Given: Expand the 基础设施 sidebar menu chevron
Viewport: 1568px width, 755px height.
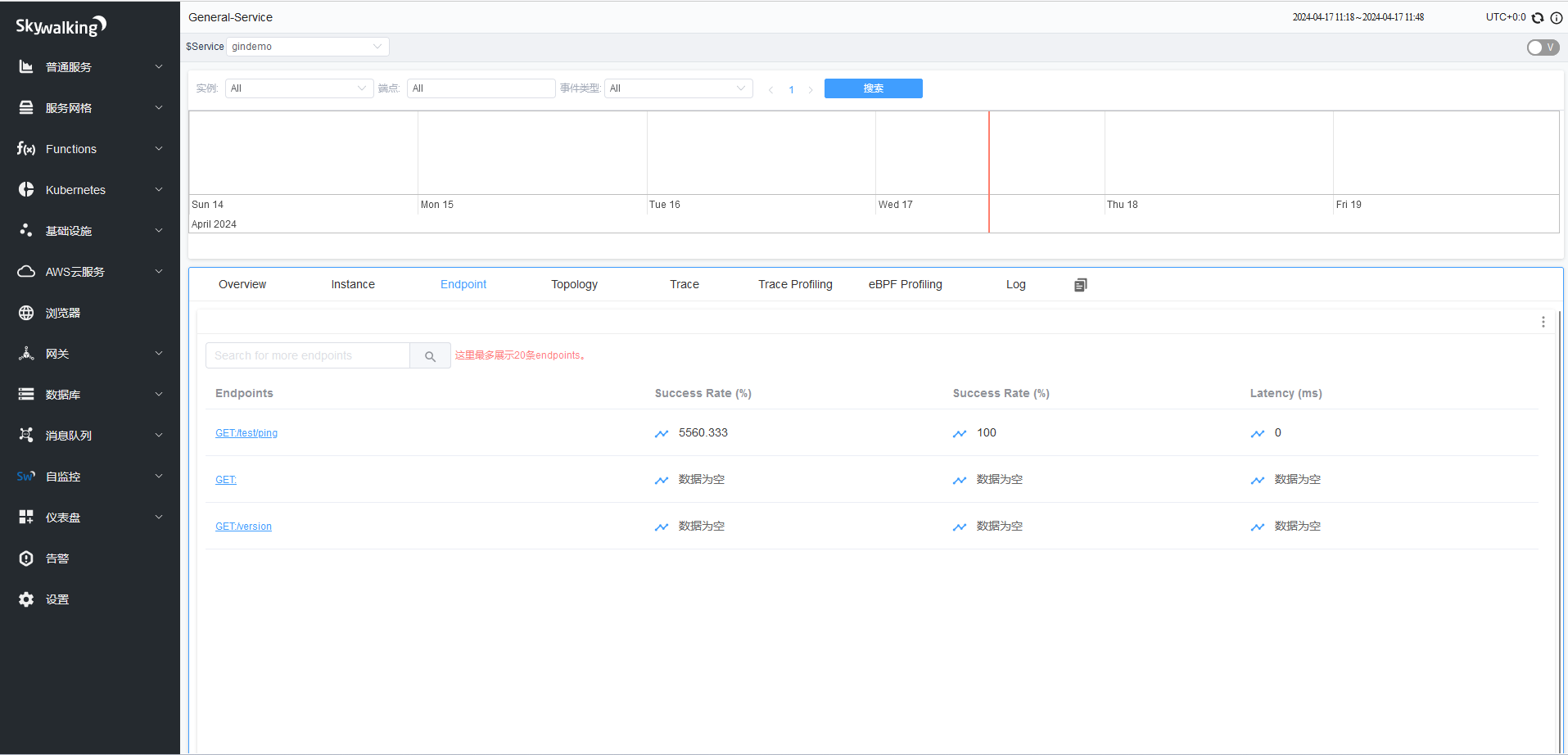Looking at the screenshot, I should click(159, 230).
